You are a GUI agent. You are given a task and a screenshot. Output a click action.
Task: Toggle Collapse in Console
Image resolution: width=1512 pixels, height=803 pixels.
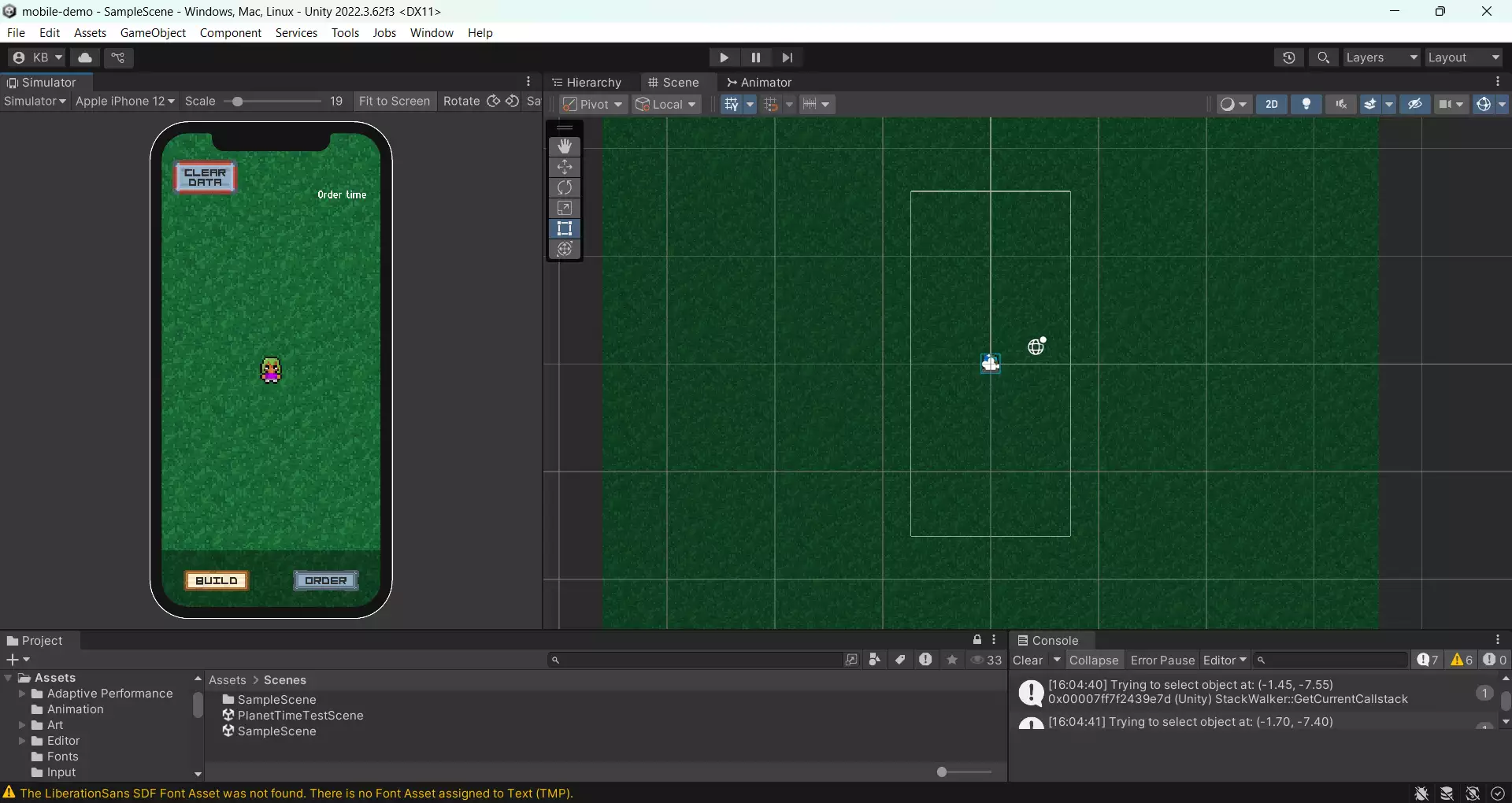tap(1093, 661)
